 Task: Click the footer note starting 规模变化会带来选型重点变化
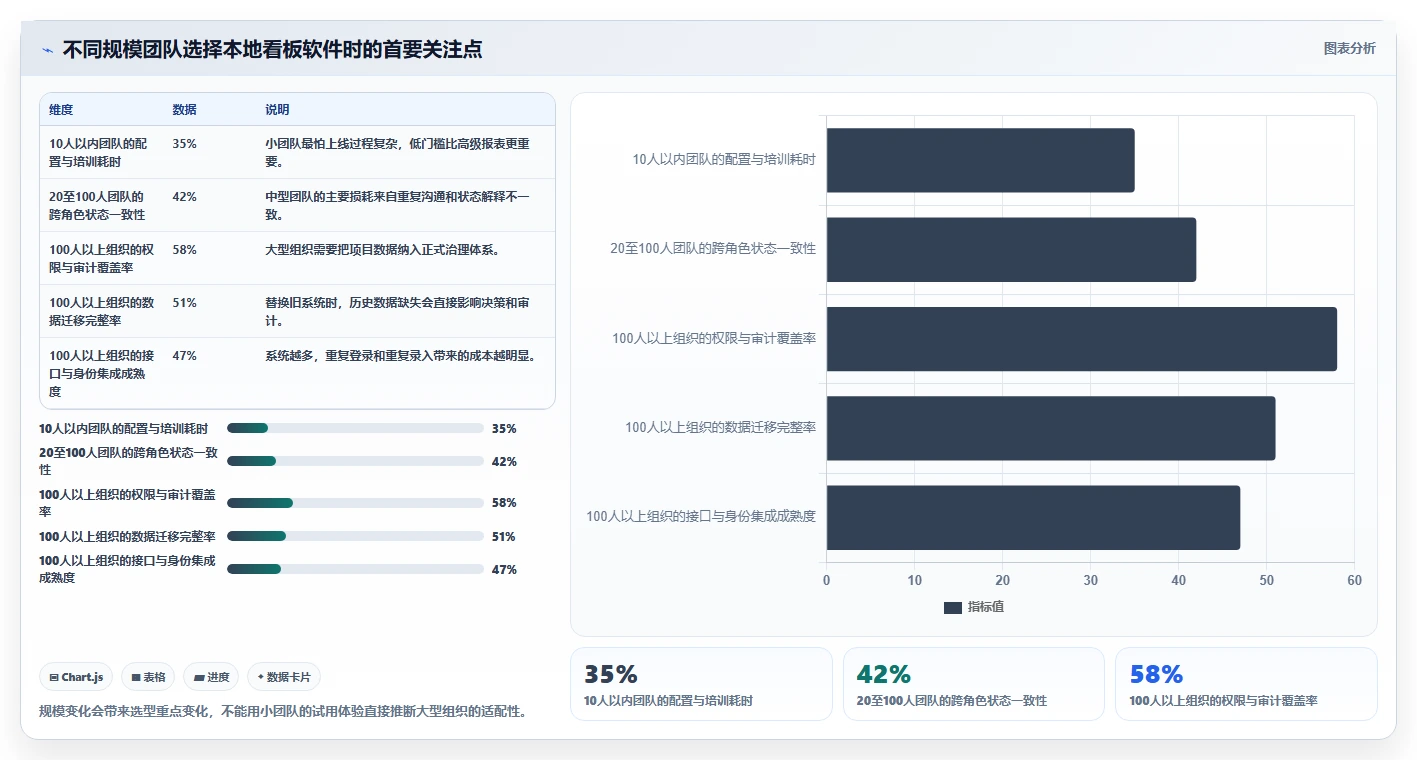(283, 711)
